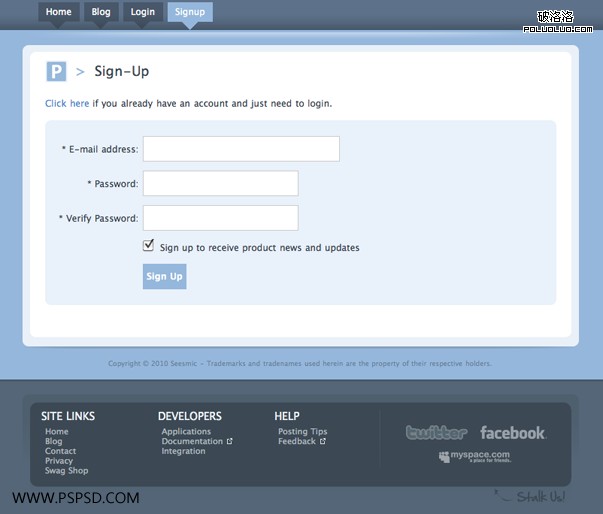Go to Privacy in Site Links
Screen dimensions: 603x514
pos(59,461)
